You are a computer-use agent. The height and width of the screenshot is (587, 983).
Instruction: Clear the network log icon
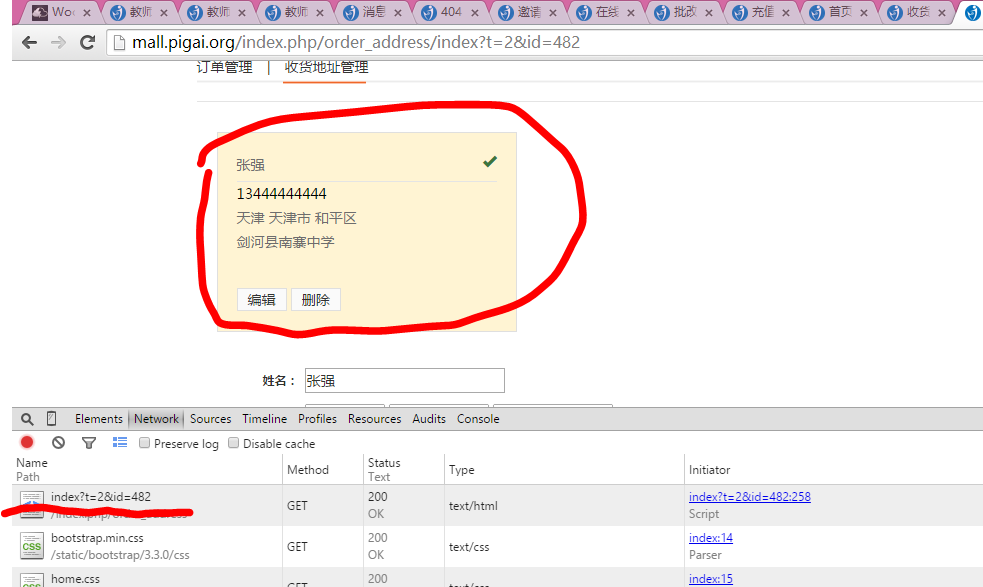[58, 443]
